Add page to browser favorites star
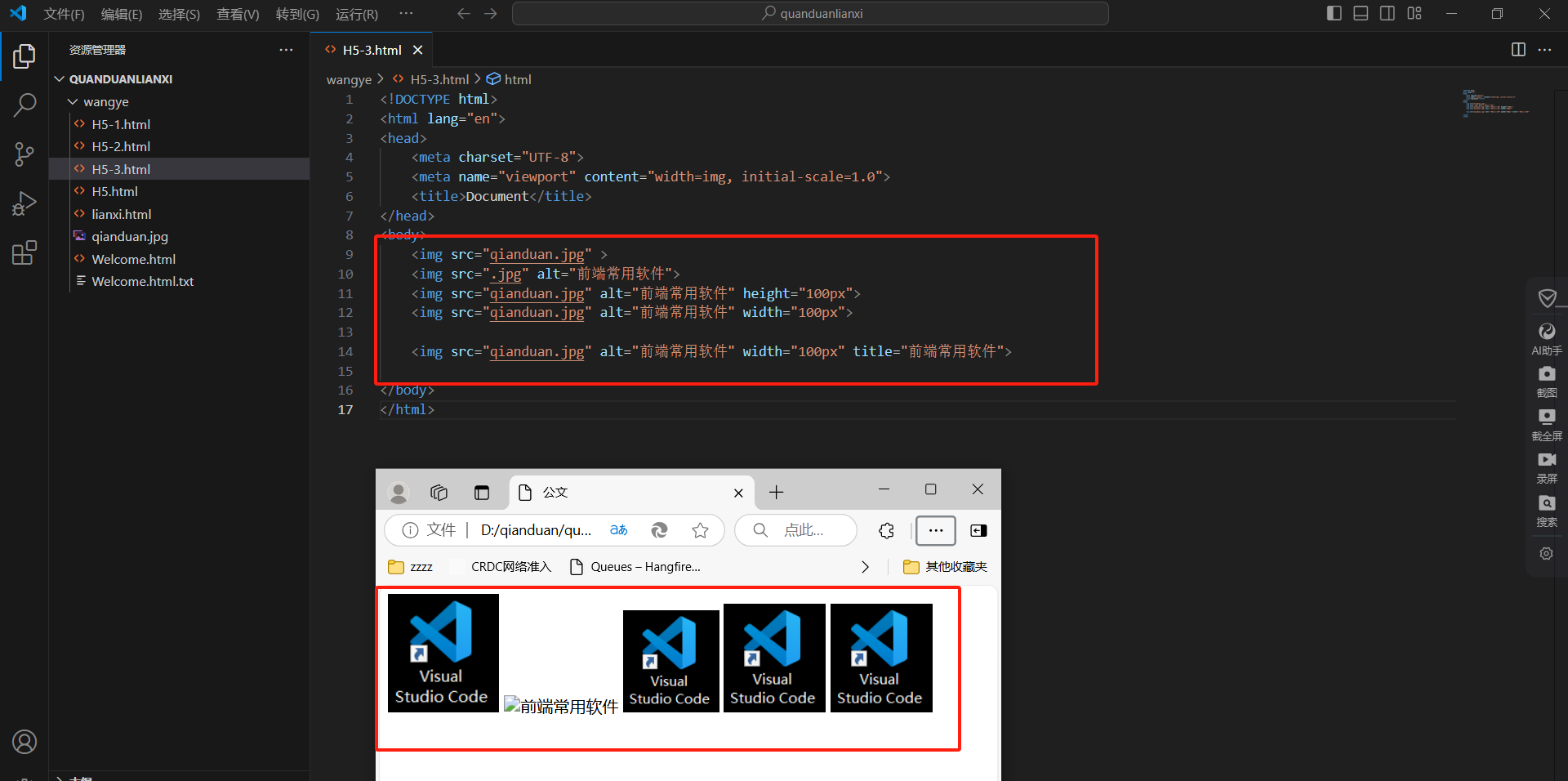The width and height of the screenshot is (1568, 781). pos(700,530)
